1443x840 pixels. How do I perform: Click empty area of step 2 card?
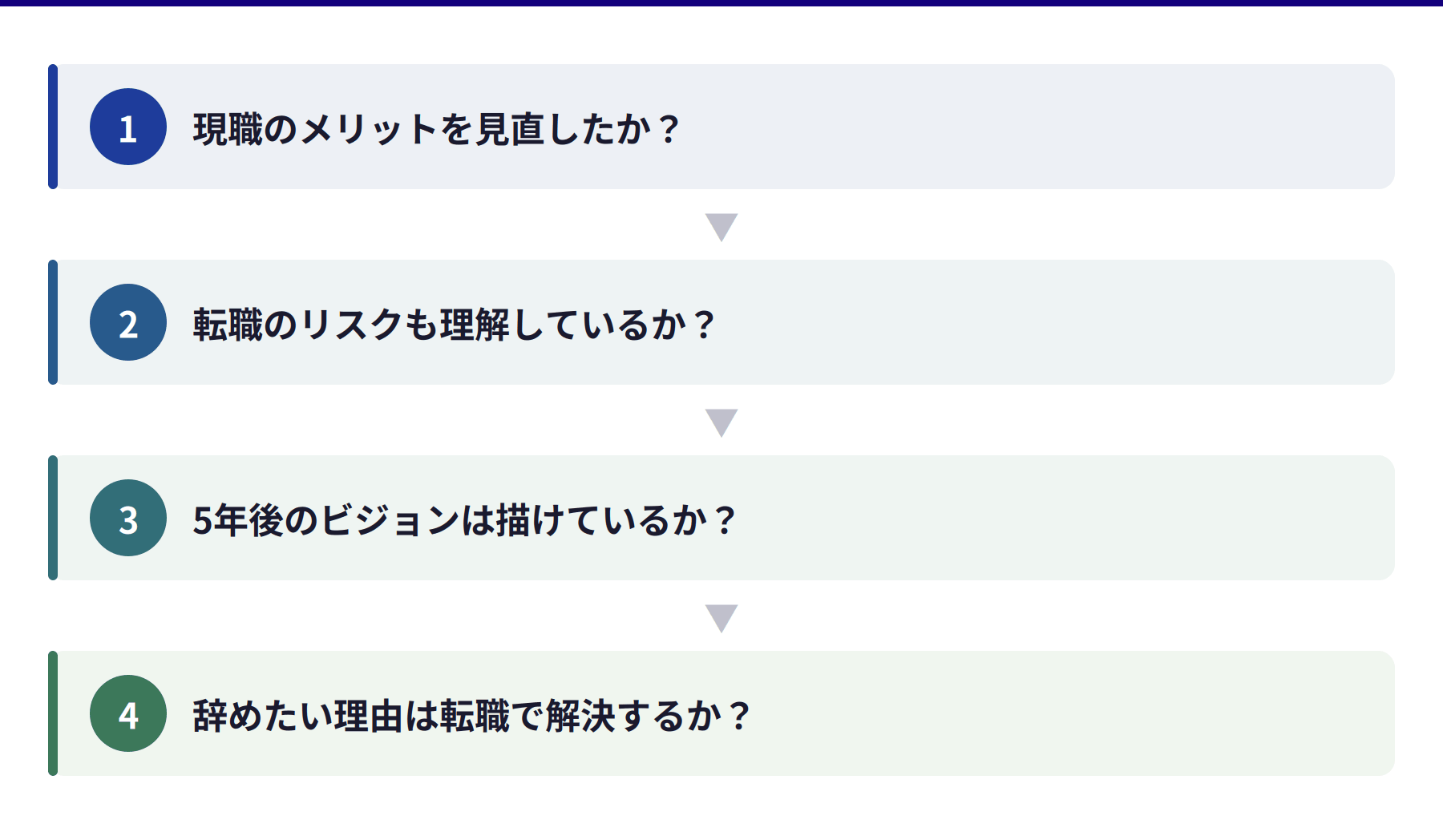1042,322
